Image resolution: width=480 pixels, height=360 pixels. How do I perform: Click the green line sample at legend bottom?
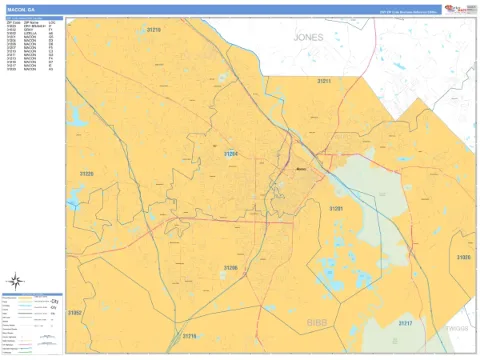tap(25, 352)
